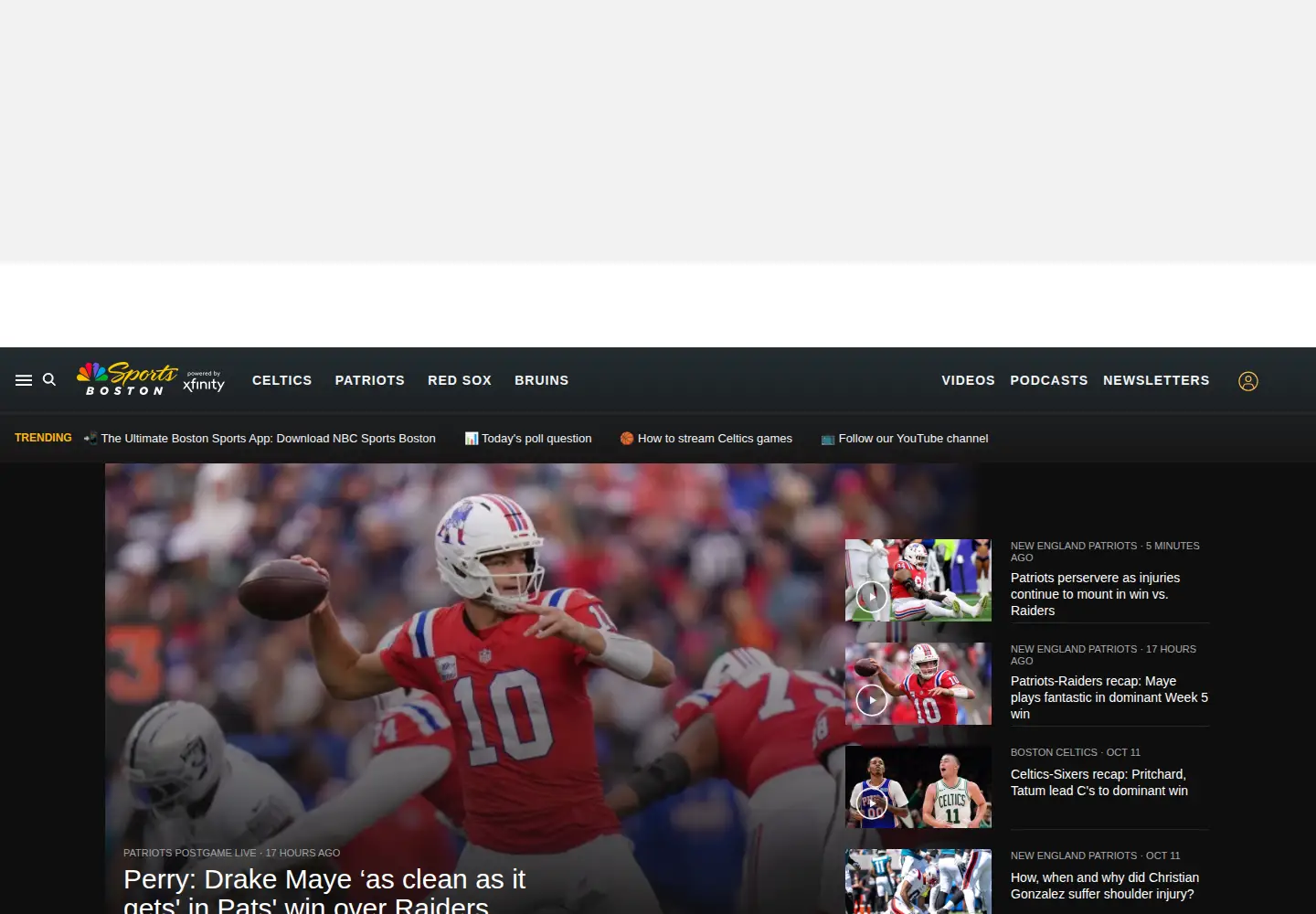Click Christian Gonzalez injury story thumbnail
Viewport: 1316px width, 914px height.
[918, 881]
